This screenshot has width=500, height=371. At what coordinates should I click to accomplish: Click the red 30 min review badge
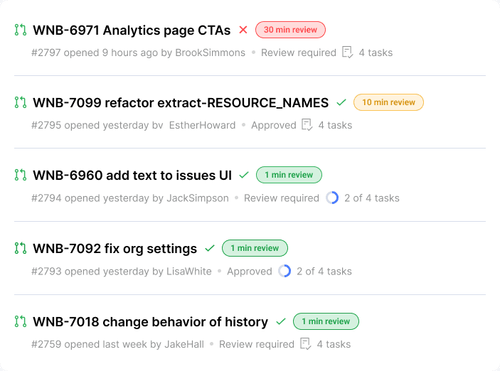[290, 30]
